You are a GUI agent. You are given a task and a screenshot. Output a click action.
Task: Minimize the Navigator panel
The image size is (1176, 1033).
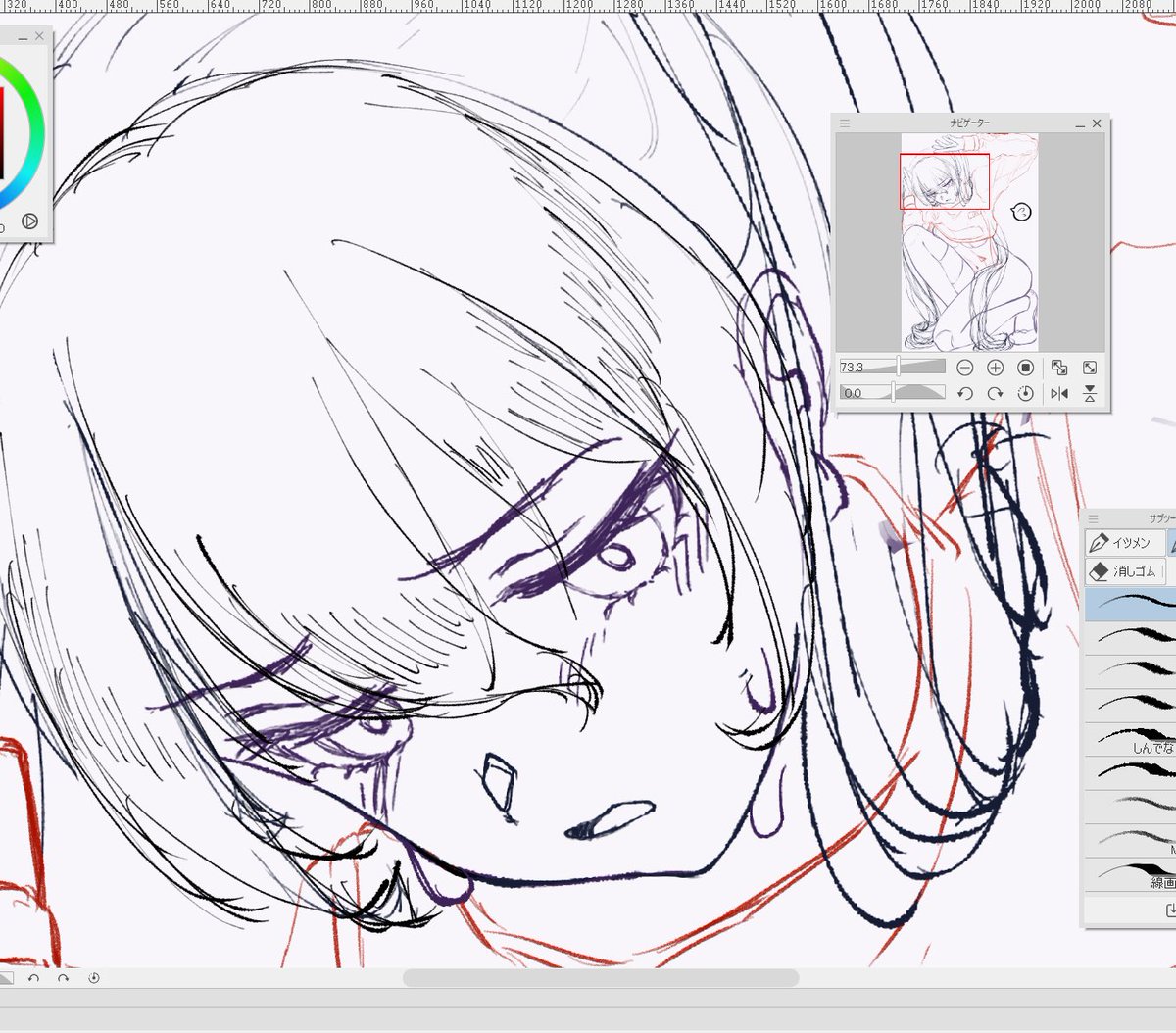[1079, 124]
